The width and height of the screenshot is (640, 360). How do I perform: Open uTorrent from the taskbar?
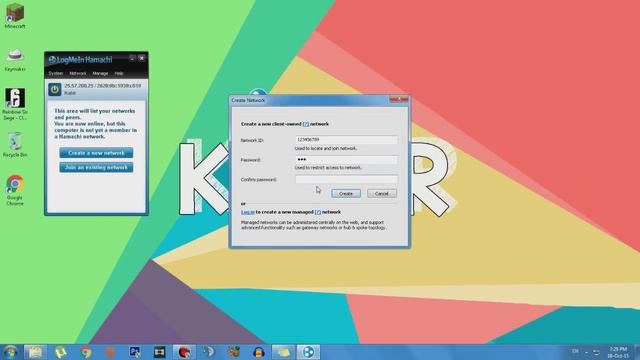[x=61, y=352]
